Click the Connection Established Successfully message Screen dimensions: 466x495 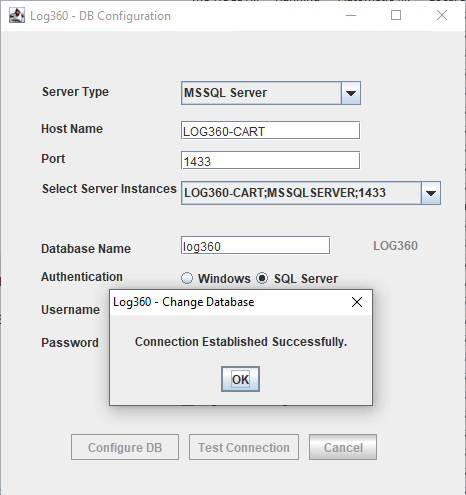(241, 342)
